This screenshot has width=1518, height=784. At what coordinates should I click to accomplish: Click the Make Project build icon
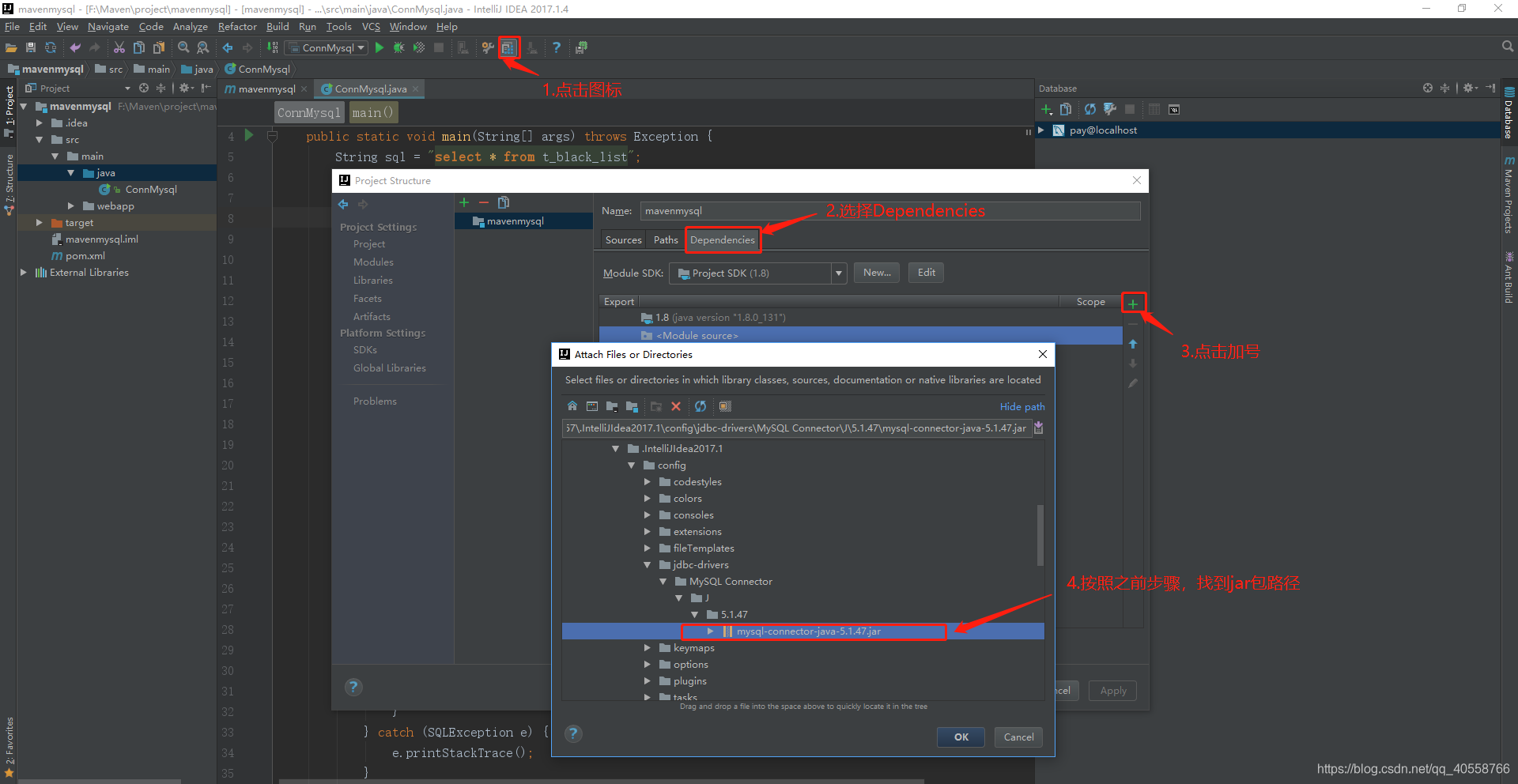pos(273,47)
